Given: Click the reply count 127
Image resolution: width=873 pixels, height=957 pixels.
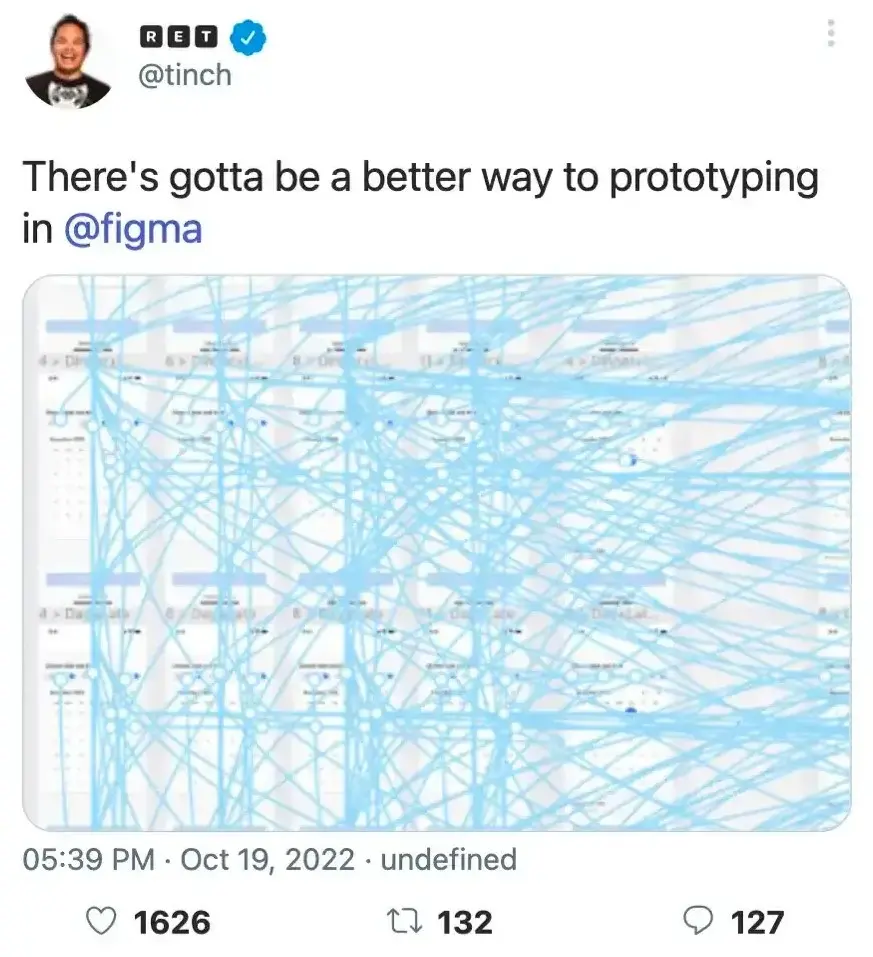Looking at the screenshot, I should click(x=757, y=921).
